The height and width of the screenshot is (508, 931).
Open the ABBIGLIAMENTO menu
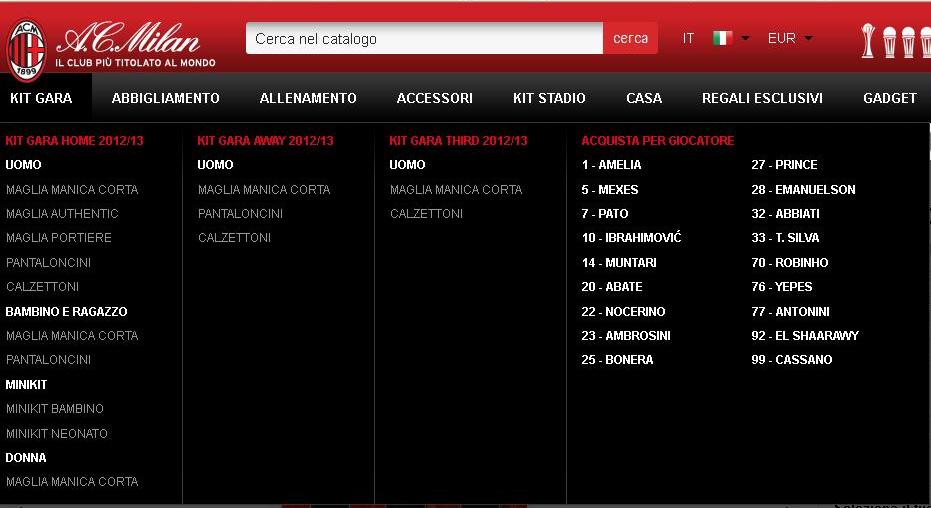[x=166, y=98]
